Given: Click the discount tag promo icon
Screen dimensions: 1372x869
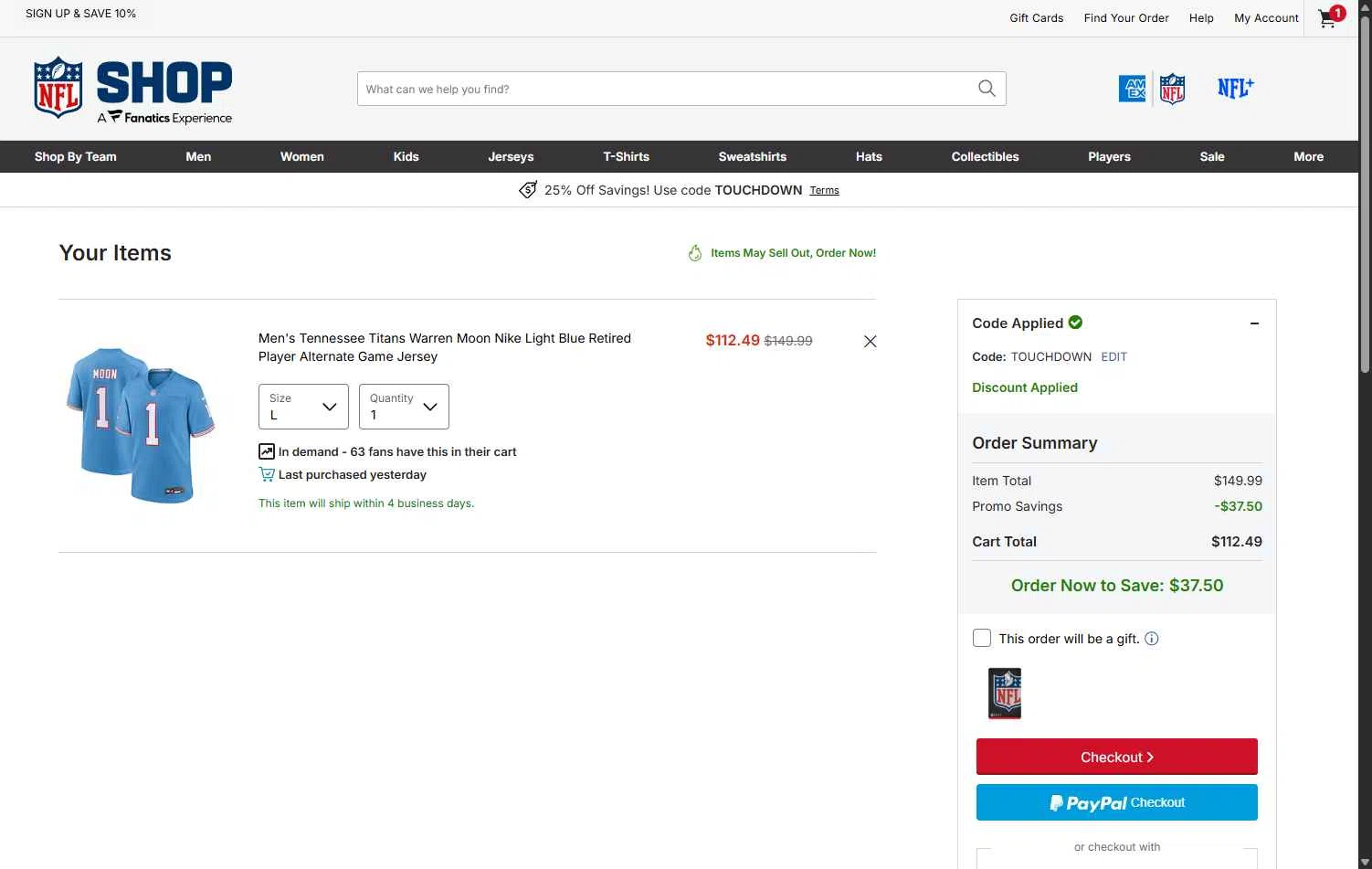Looking at the screenshot, I should pyautogui.click(x=528, y=190).
